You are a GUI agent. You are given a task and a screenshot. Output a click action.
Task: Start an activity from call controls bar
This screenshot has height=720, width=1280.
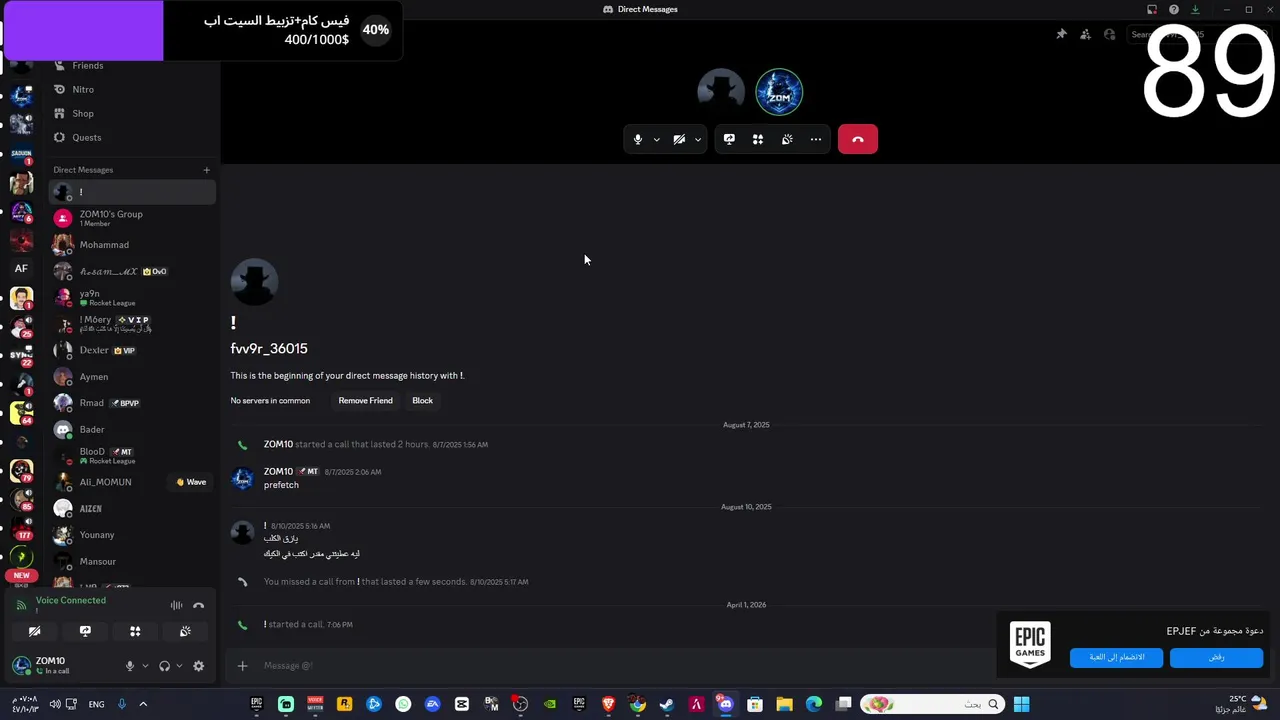tap(758, 139)
